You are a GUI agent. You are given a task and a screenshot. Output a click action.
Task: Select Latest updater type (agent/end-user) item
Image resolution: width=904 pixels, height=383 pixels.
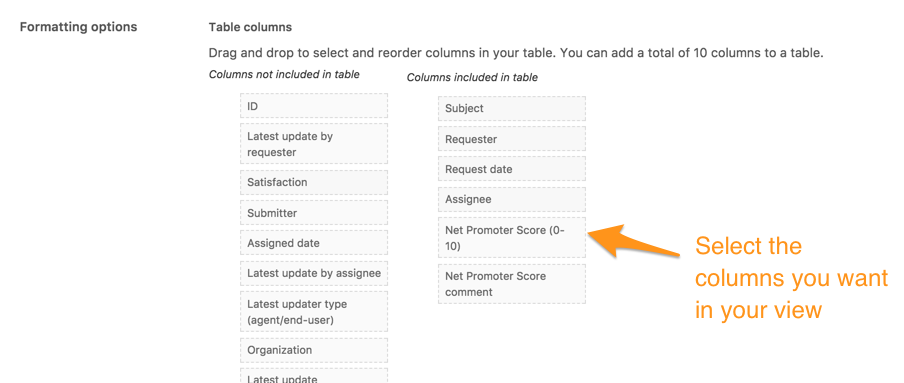point(314,311)
